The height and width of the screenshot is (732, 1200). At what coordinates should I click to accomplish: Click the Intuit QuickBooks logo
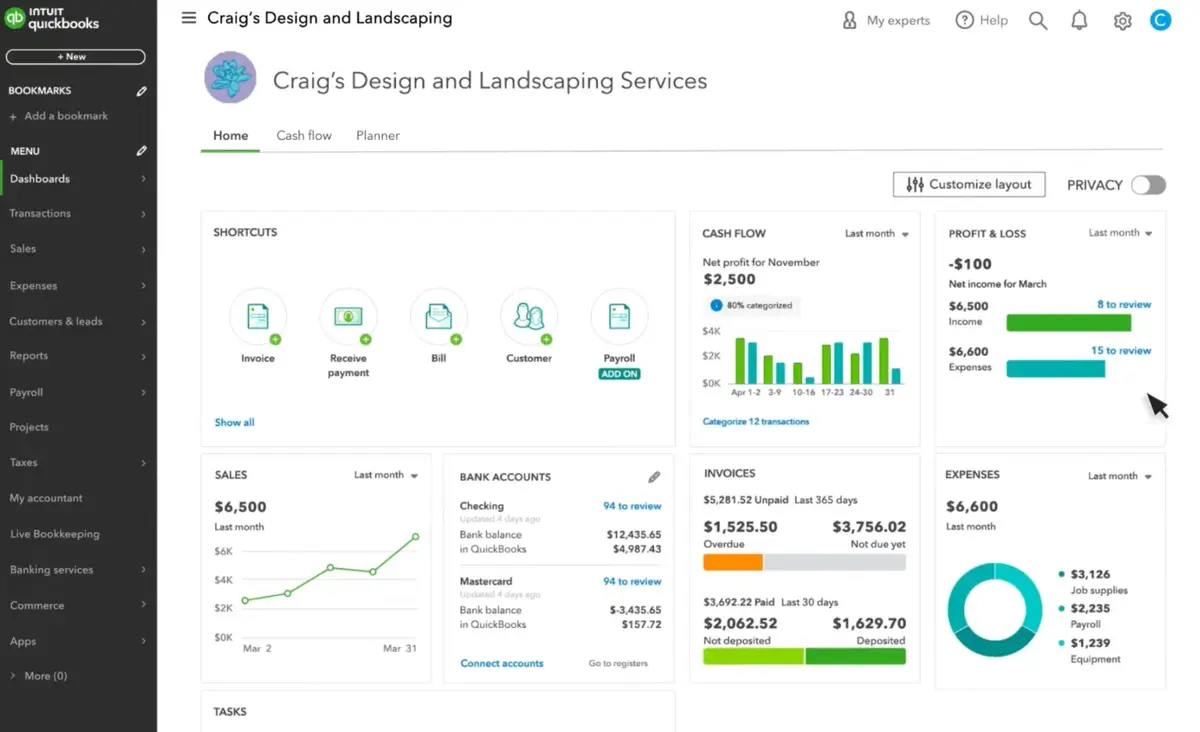coord(53,19)
